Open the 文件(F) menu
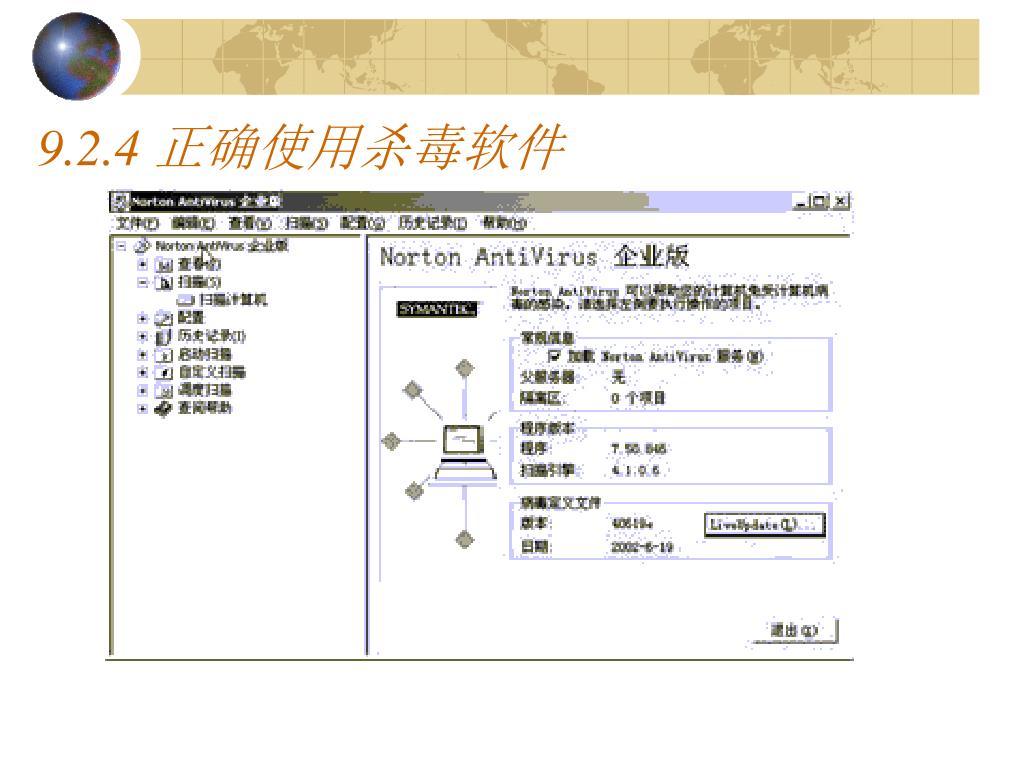Viewport: 1024px width, 768px height. 137,223
